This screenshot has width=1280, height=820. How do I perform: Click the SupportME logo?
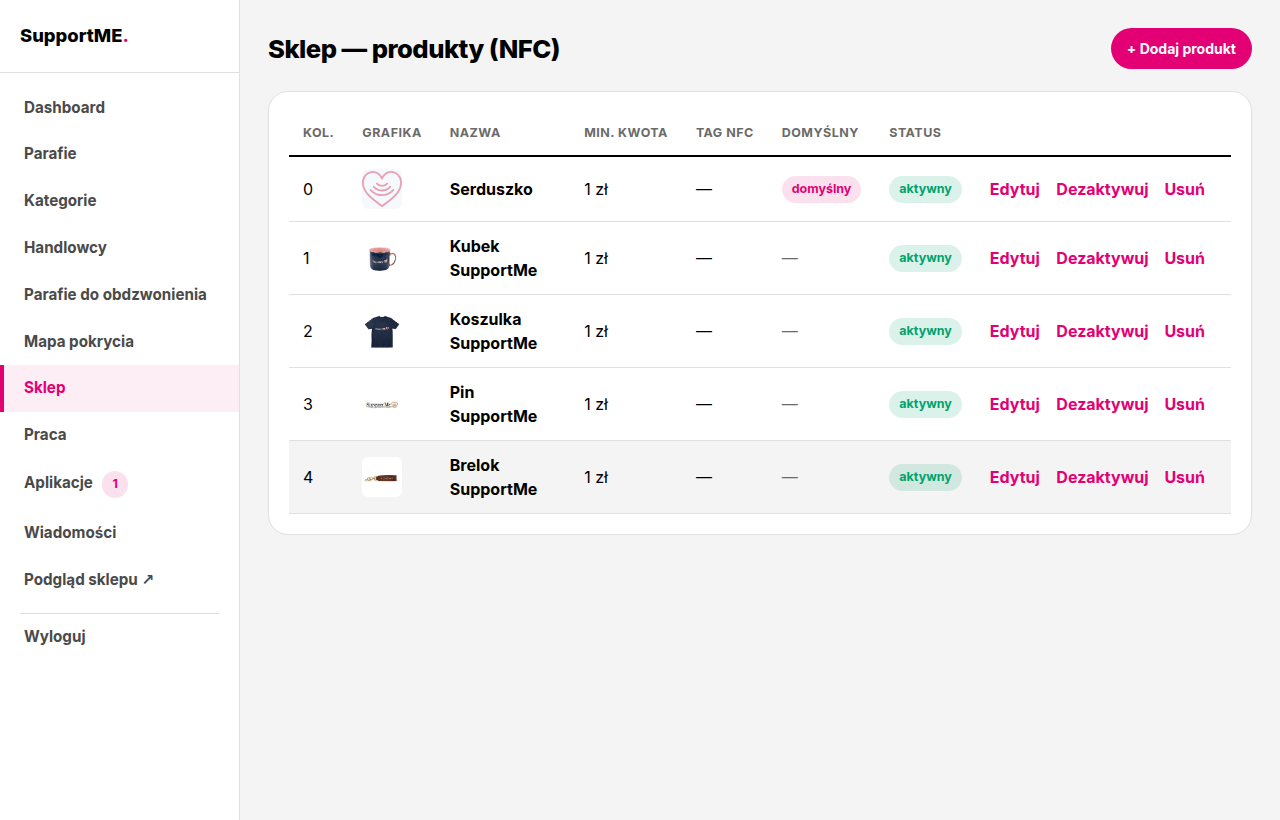(74, 36)
